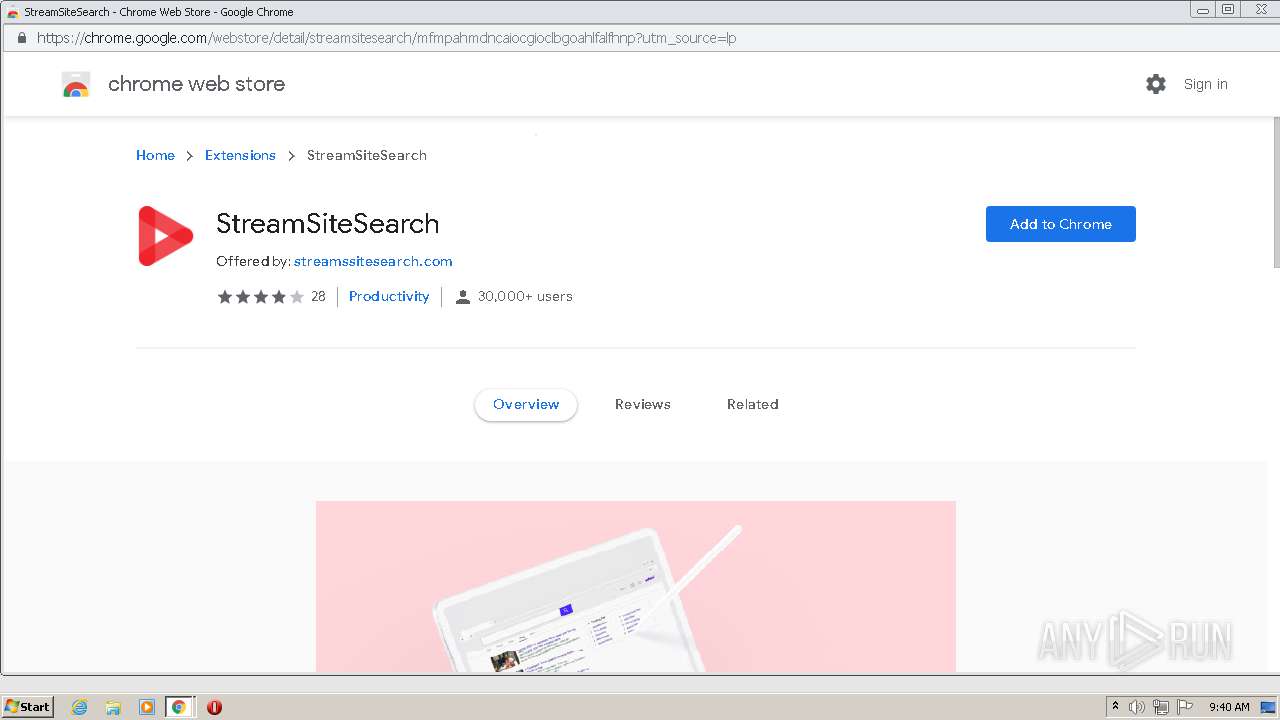1280x720 pixels.
Task: Click the padlock icon in address bar
Action: (x=21, y=38)
